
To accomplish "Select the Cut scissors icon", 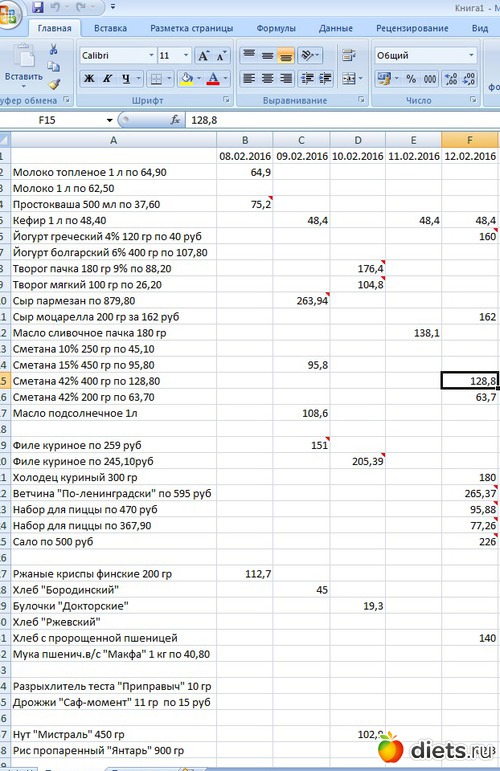I will click(54, 49).
